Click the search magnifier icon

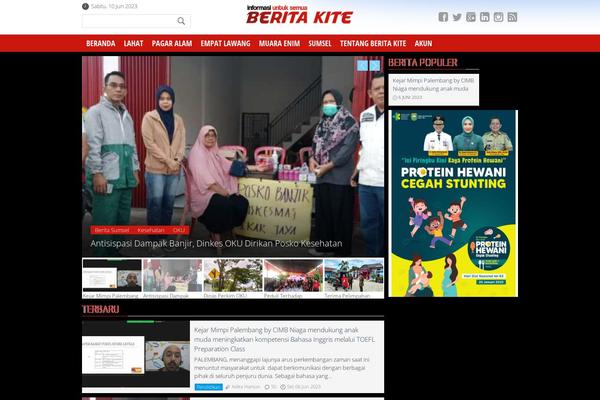(181, 21)
